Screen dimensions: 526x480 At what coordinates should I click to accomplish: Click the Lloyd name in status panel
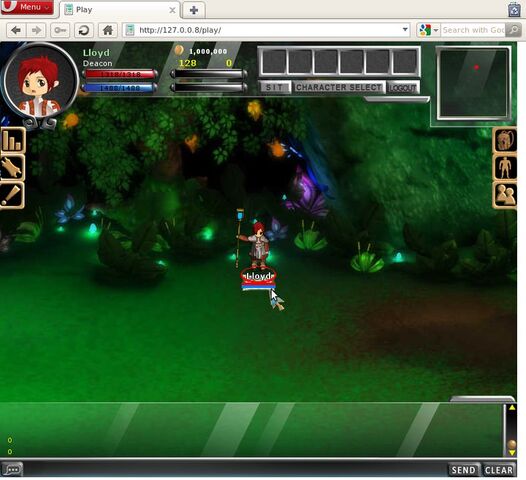tap(96, 53)
